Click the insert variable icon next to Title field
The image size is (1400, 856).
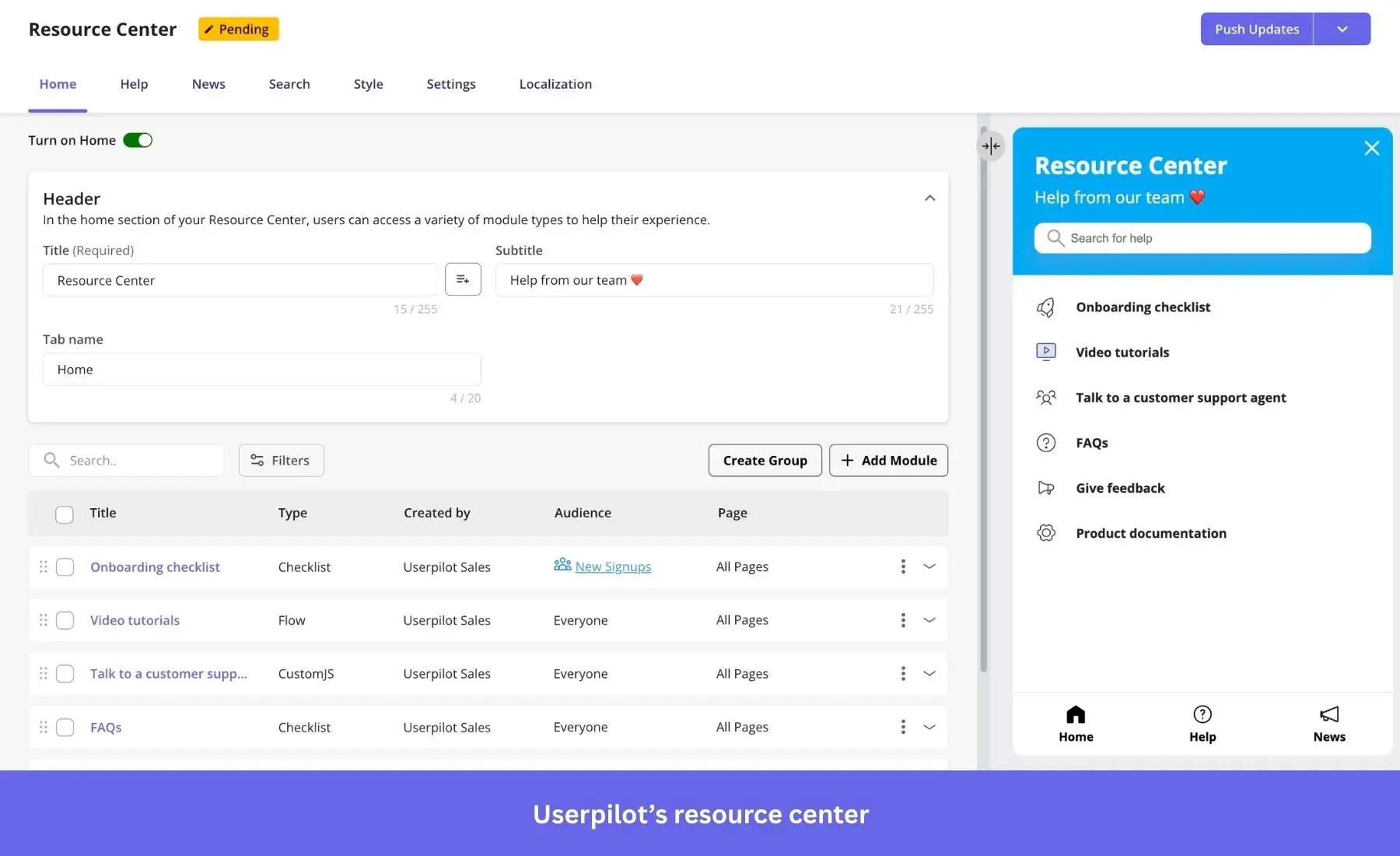pyautogui.click(x=463, y=279)
